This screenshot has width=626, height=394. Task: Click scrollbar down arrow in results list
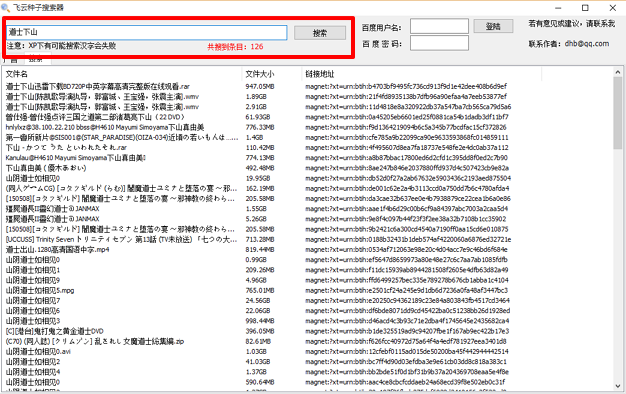(x=618, y=386)
